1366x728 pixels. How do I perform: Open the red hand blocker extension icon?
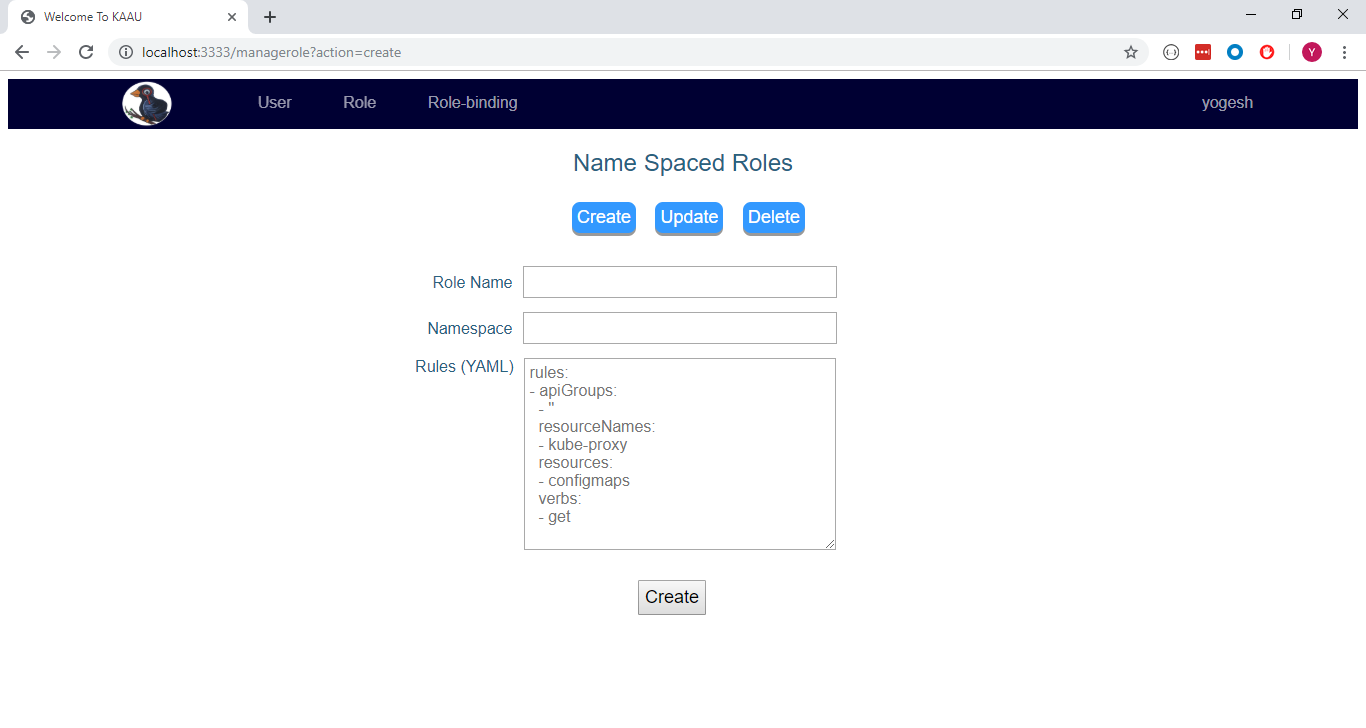click(1267, 52)
